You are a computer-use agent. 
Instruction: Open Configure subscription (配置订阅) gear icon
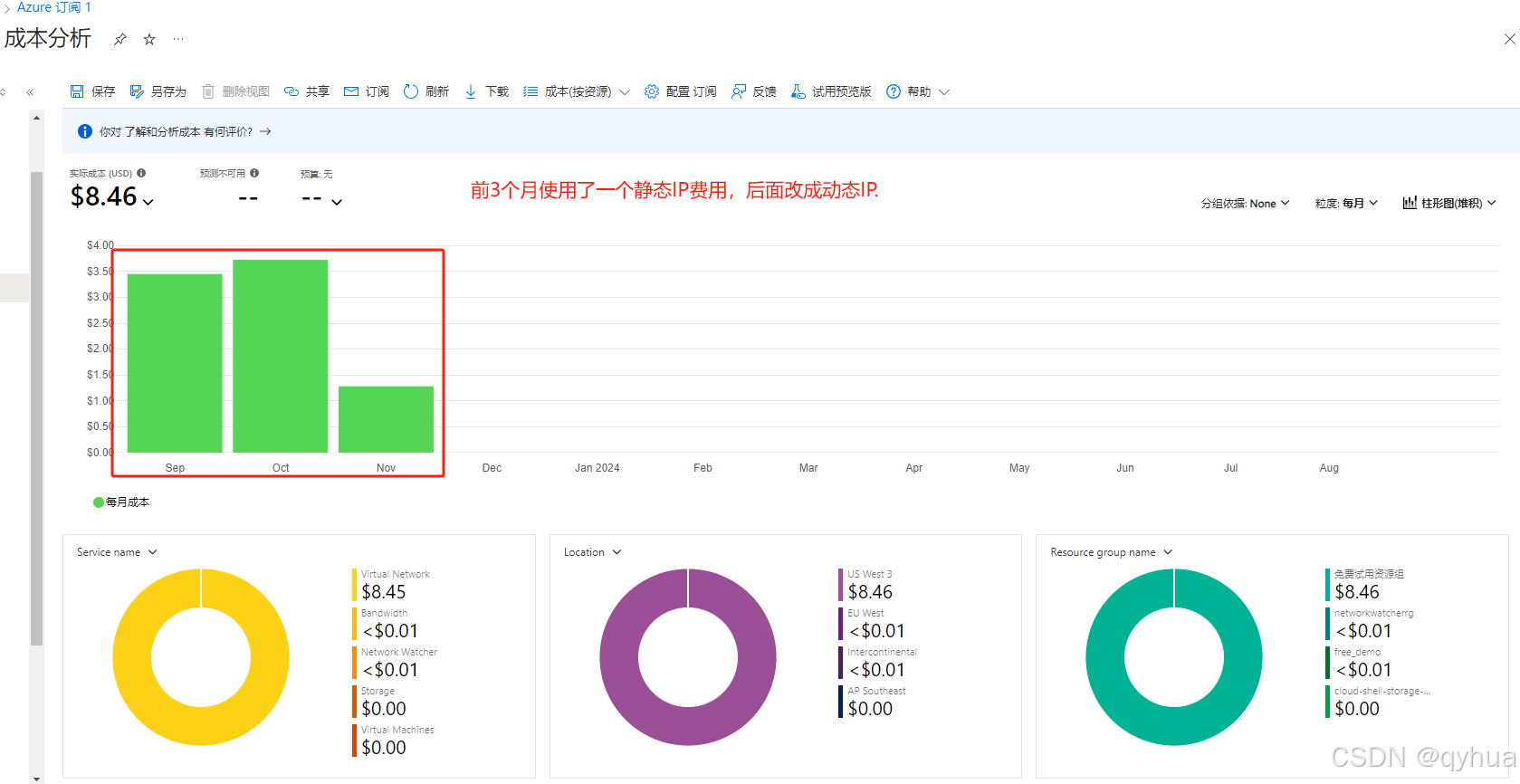[x=652, y=91]
